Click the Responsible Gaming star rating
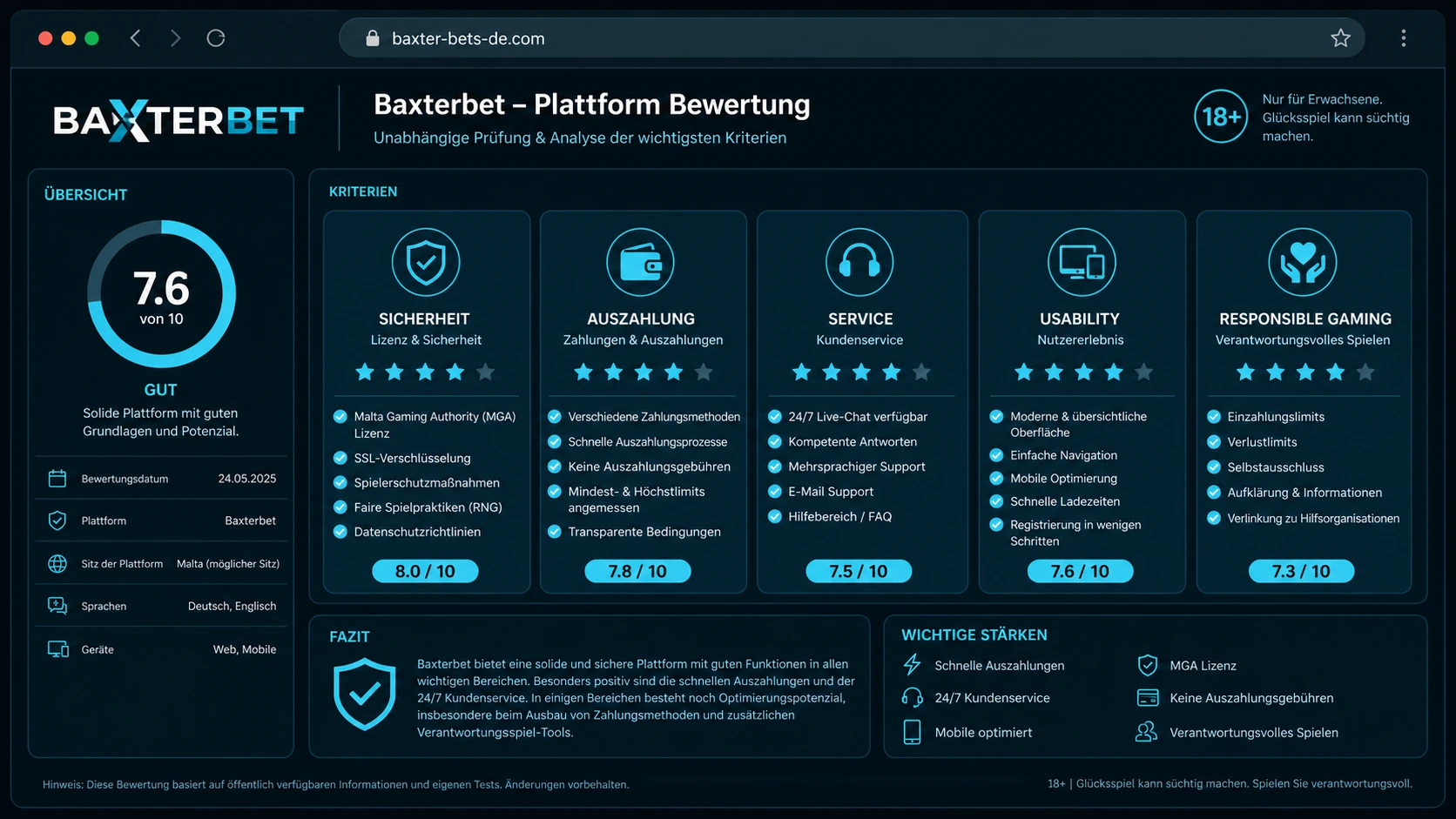 point(1305,373)
